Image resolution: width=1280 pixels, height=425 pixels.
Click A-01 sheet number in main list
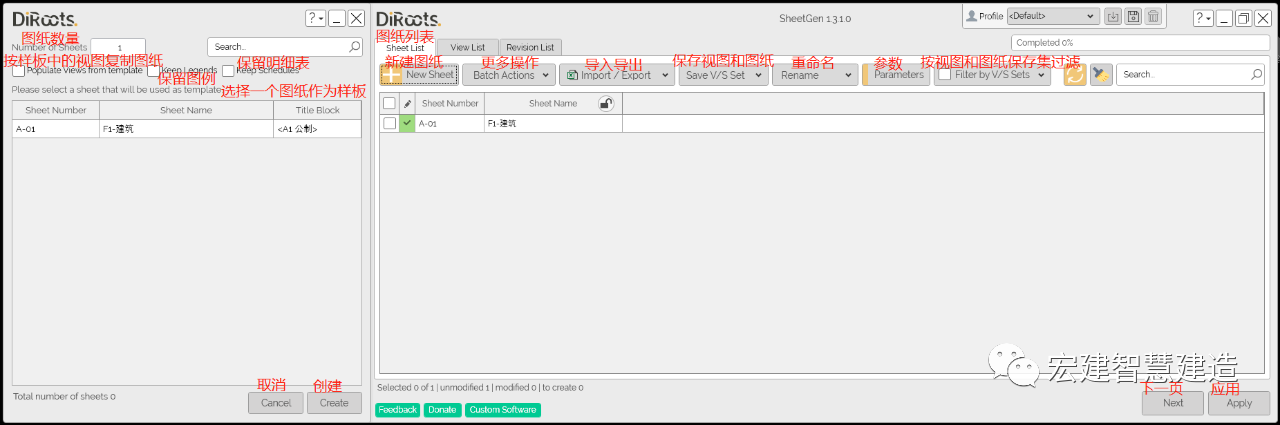450,123
